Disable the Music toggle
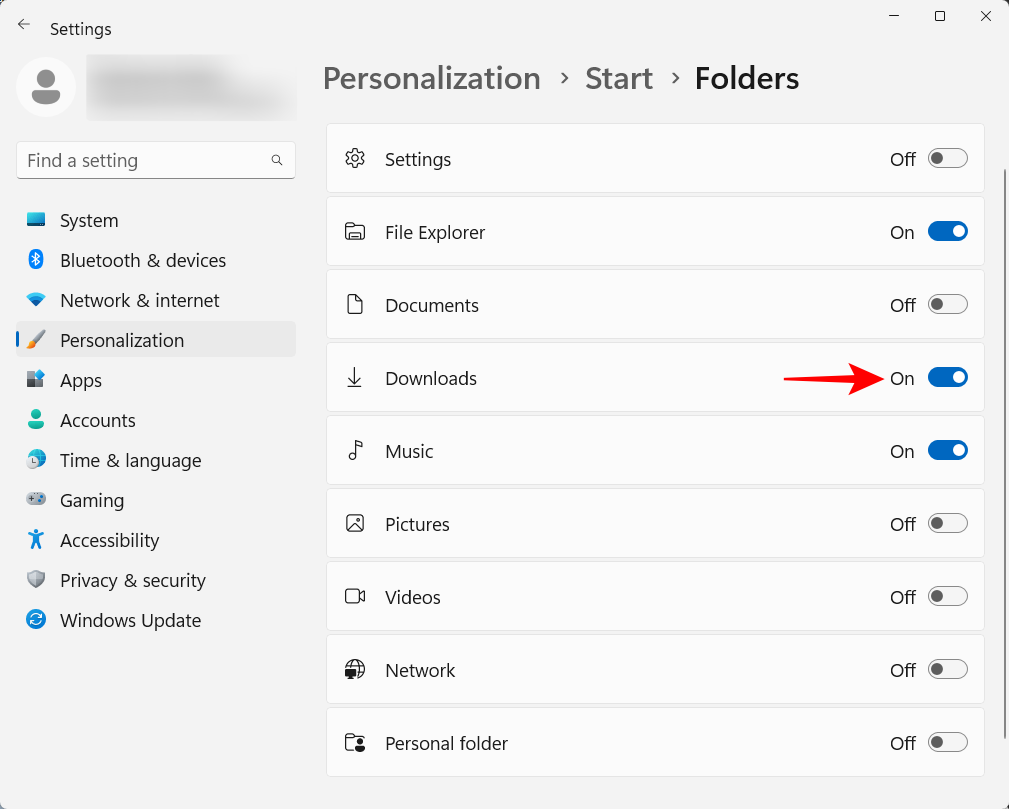The height and width of the screenshot is (809, 1009). (x=947, y=450)
